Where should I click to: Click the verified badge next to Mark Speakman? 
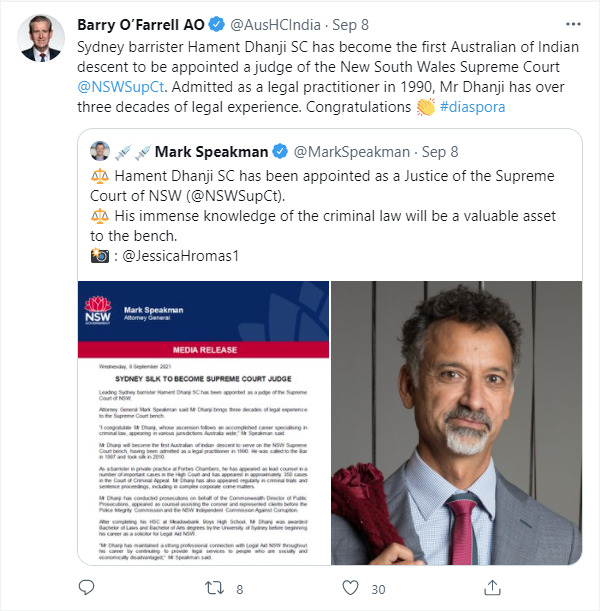[281, 152]
